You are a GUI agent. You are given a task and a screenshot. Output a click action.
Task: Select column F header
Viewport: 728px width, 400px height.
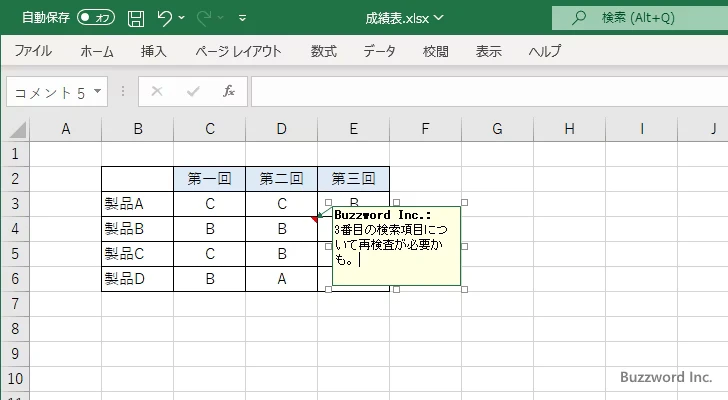pyautogui.click(x=425, y=129)
